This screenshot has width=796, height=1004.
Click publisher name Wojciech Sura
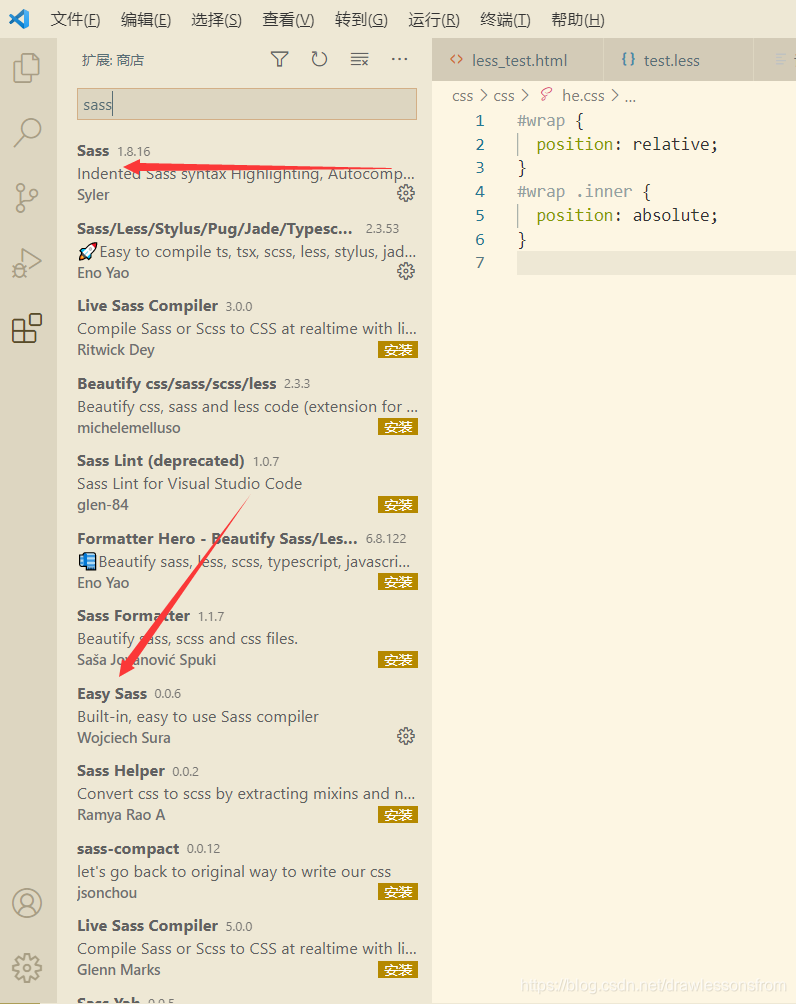(124, 738)
